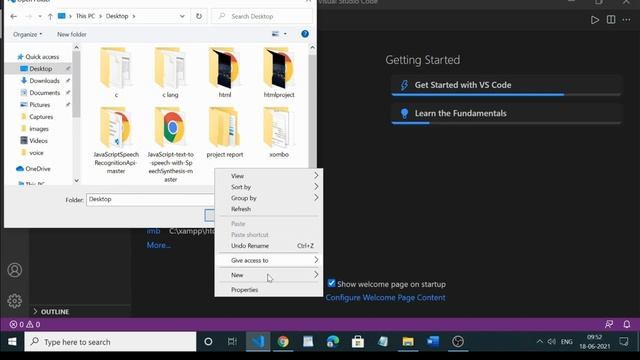Open the Sort by submenu
The image size is (640, 360).
coord(269,187)
